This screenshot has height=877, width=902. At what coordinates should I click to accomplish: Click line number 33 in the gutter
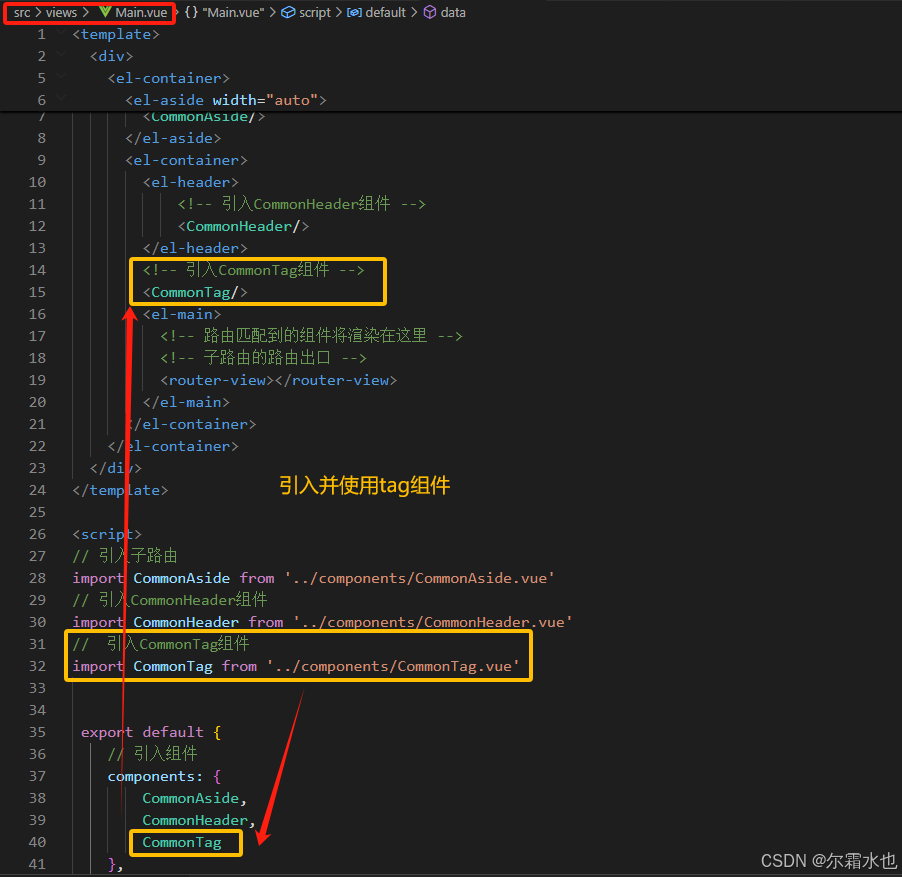pyautogui.click(x=37, y=688)
